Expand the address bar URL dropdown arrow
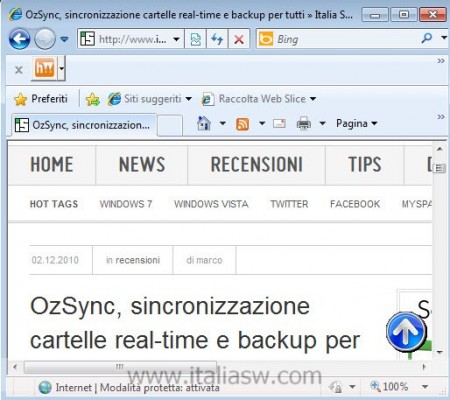Image resolution: width=450 pixels, height=400 pixels. (x=176, y=39)
